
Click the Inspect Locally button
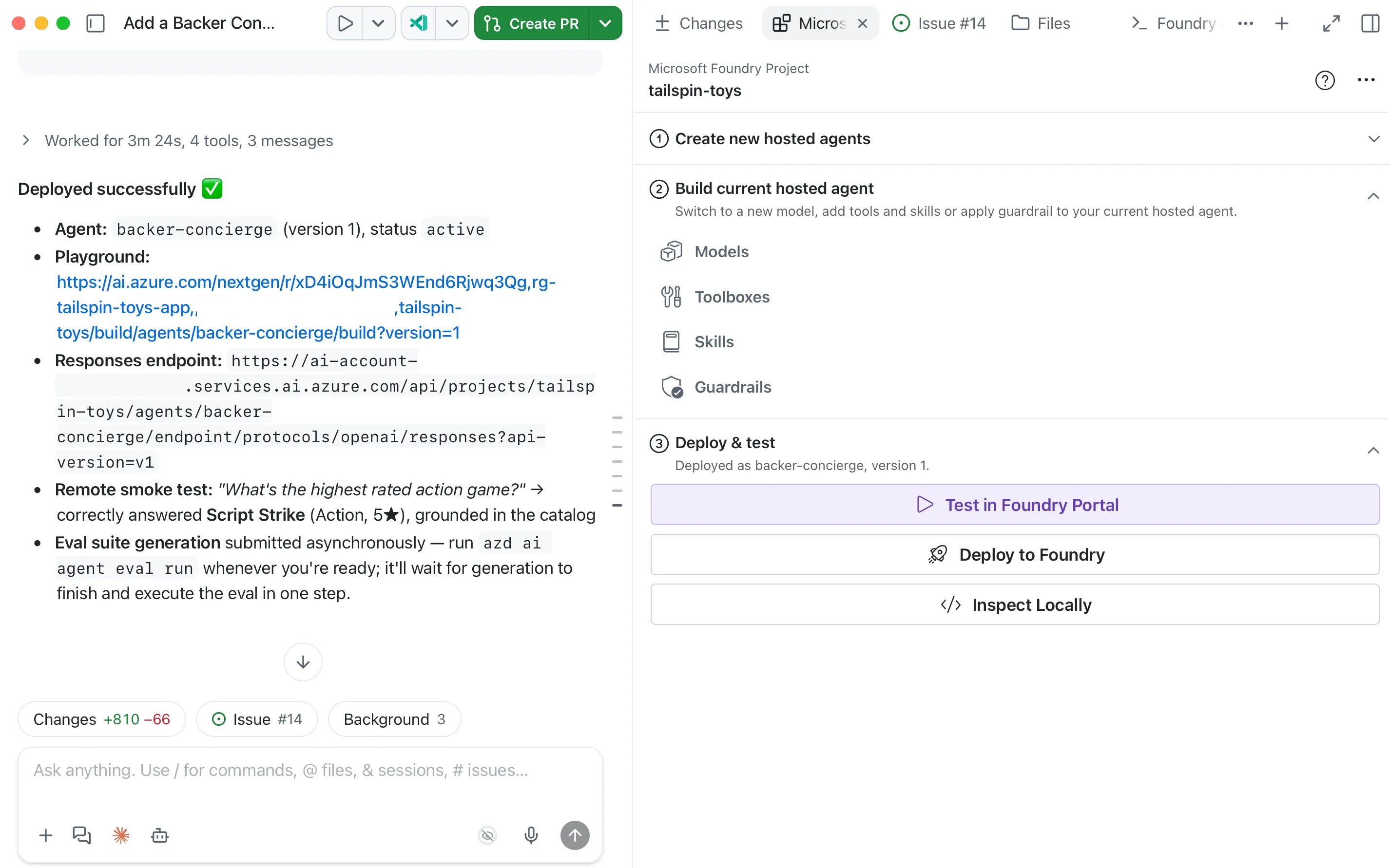click(1015, 604)
